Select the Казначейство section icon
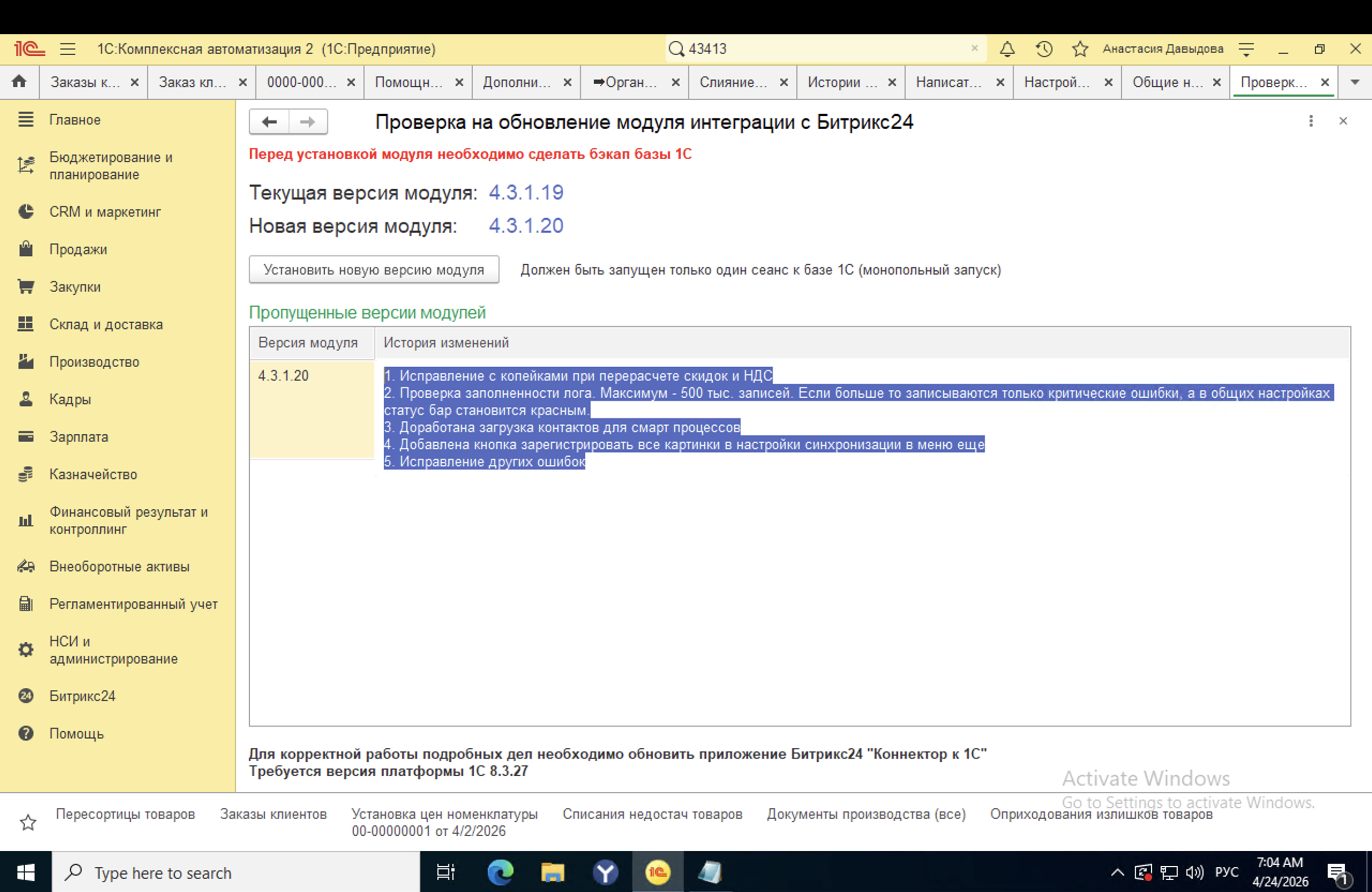The width and height of the screenshot is (1372, 892). tap(26, 474)
